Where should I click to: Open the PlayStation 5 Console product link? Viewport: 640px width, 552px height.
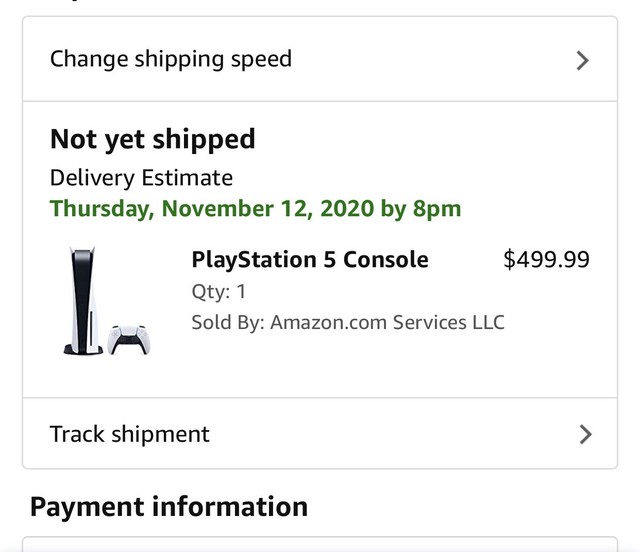309,260
